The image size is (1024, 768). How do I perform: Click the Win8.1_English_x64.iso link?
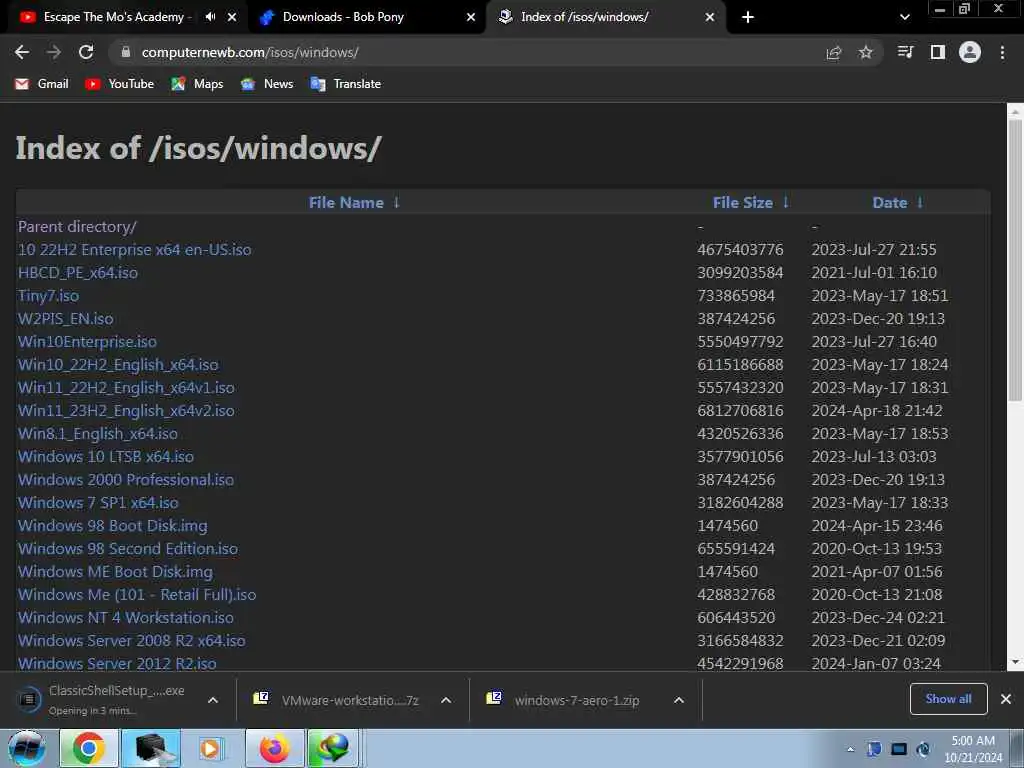coord(97,434)
